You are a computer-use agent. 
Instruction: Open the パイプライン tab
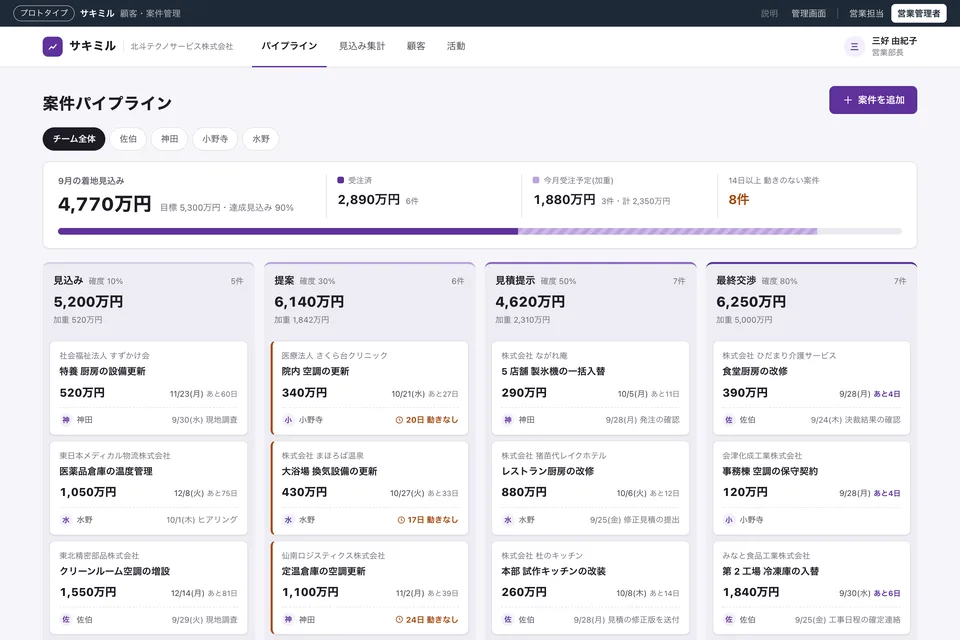pos(289,47)
